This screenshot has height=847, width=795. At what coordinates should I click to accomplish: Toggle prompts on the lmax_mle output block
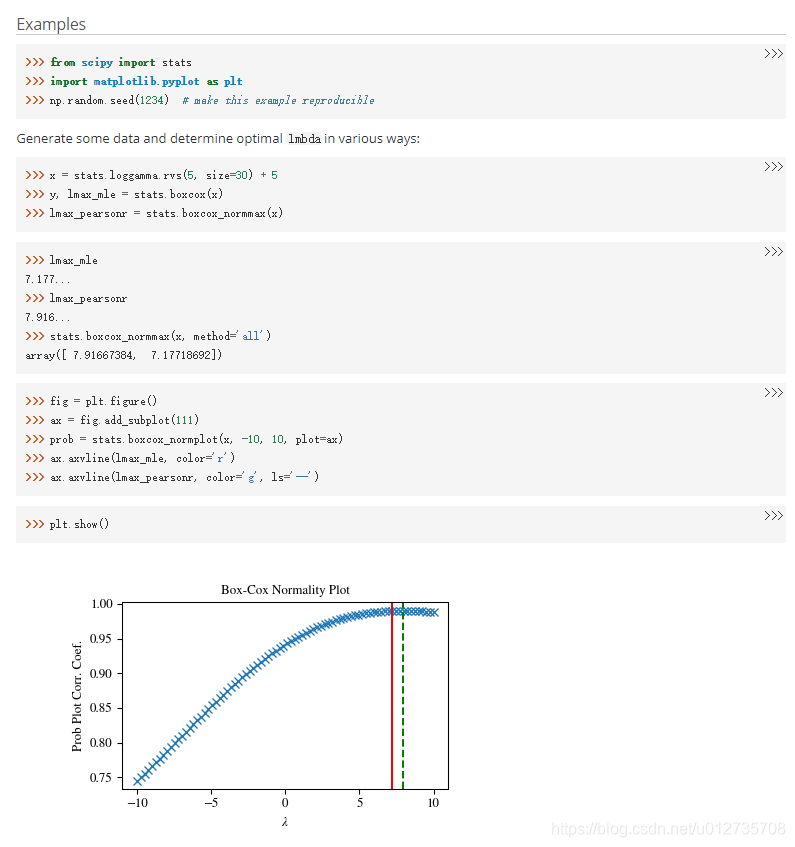[x=772, y=252]
